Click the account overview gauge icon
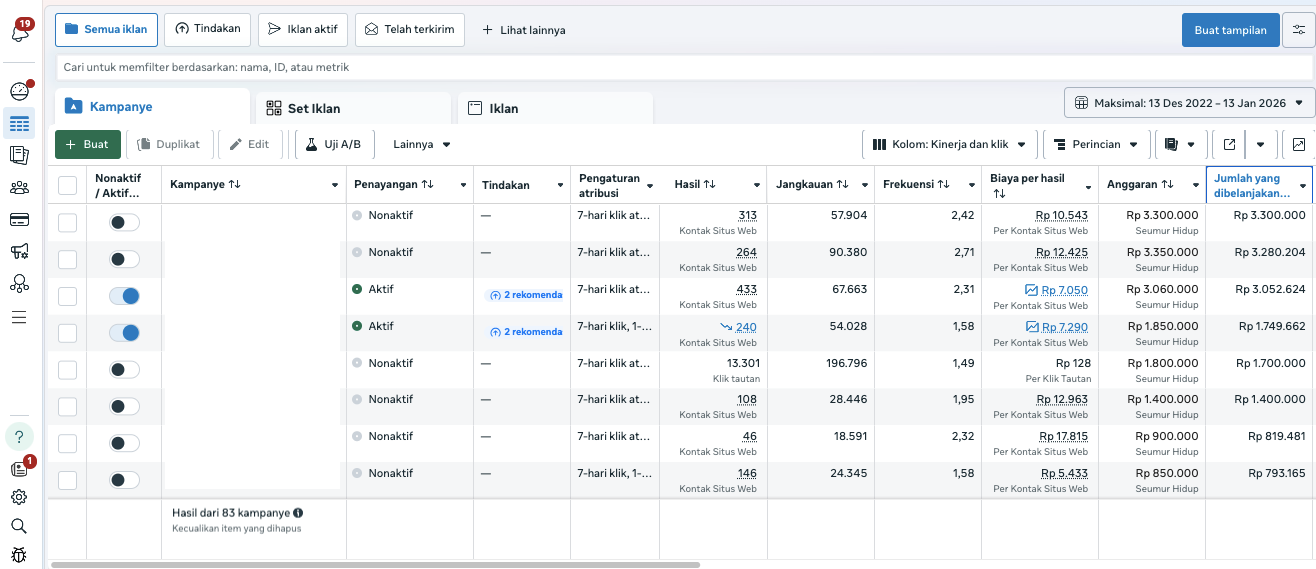This screenshot has width=1316, height=569. [x=19, y=92]
